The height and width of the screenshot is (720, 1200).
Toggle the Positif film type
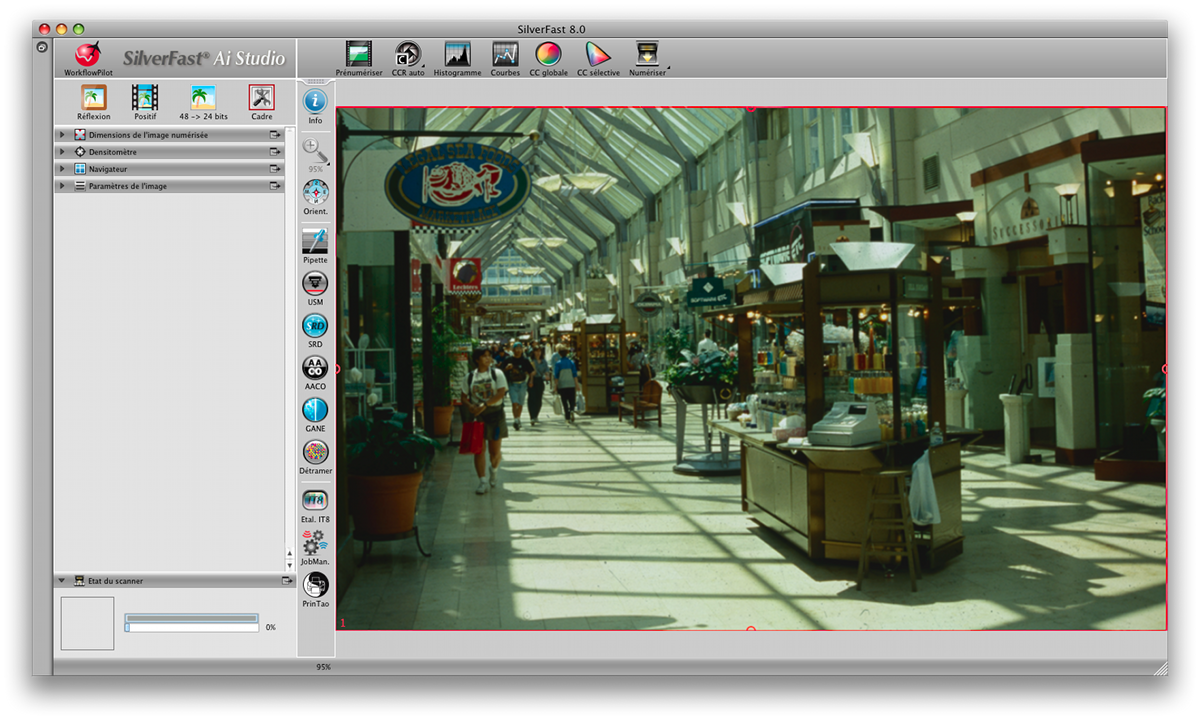[x=145, y=98]
